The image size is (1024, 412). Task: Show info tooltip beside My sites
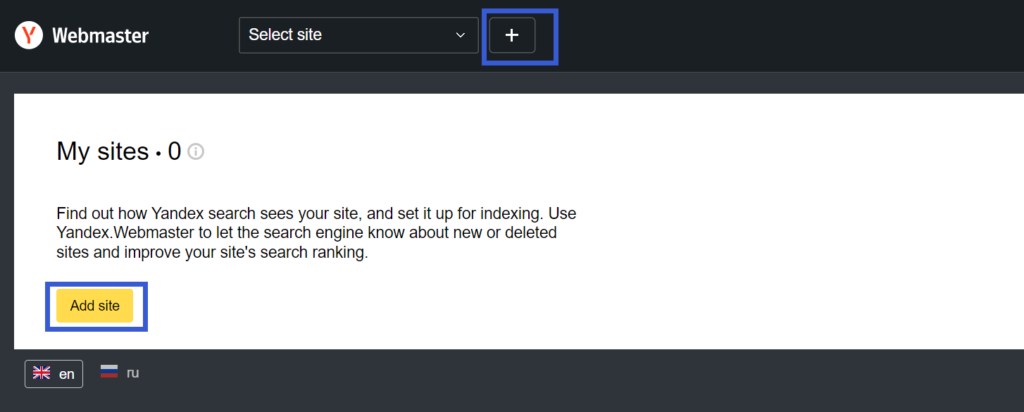click(195, 152)
